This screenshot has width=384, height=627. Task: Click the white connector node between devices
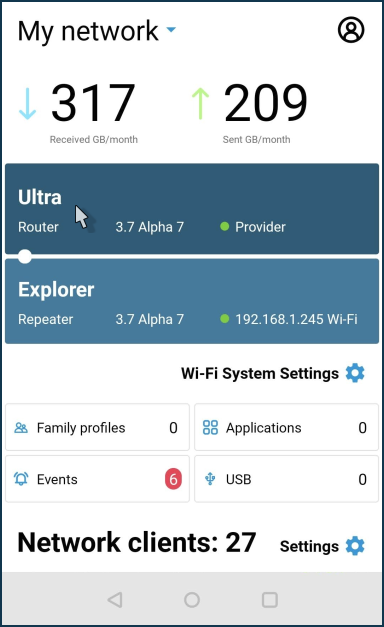[x=25, y=257]
